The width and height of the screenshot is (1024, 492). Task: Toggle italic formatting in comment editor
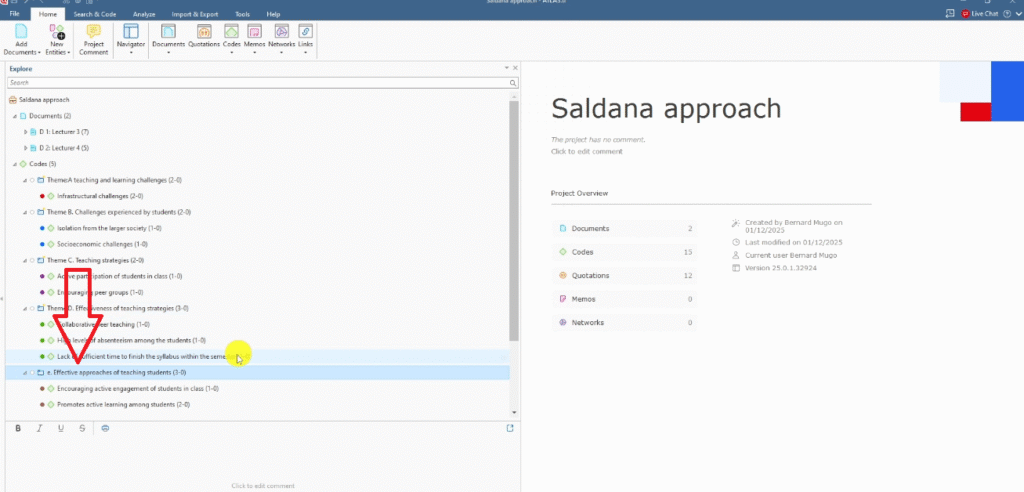(40, 428)
